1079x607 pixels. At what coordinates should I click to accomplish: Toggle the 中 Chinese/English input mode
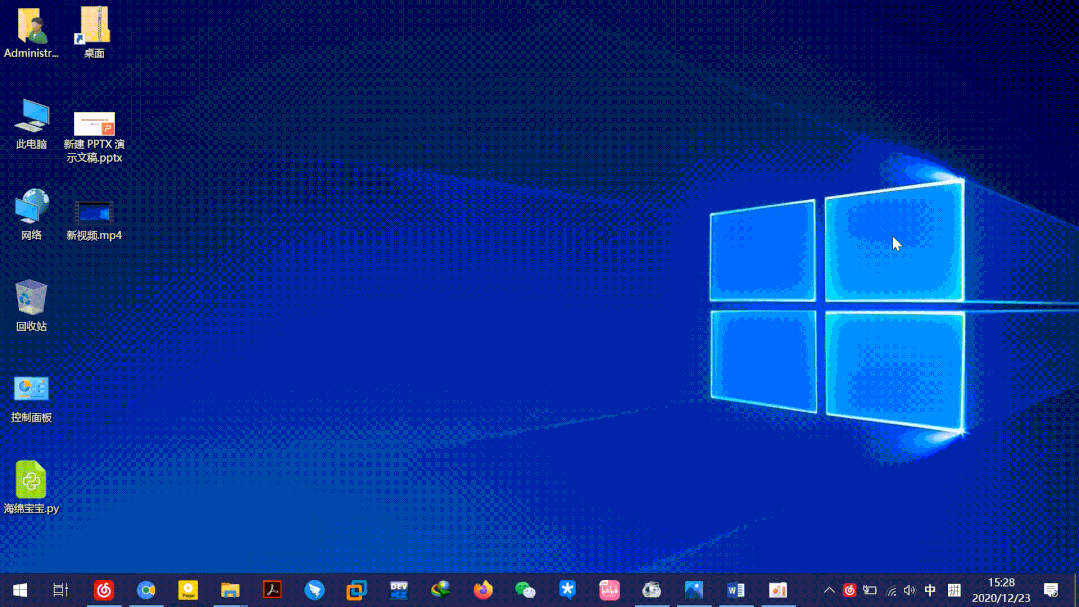tap(930, 590)
